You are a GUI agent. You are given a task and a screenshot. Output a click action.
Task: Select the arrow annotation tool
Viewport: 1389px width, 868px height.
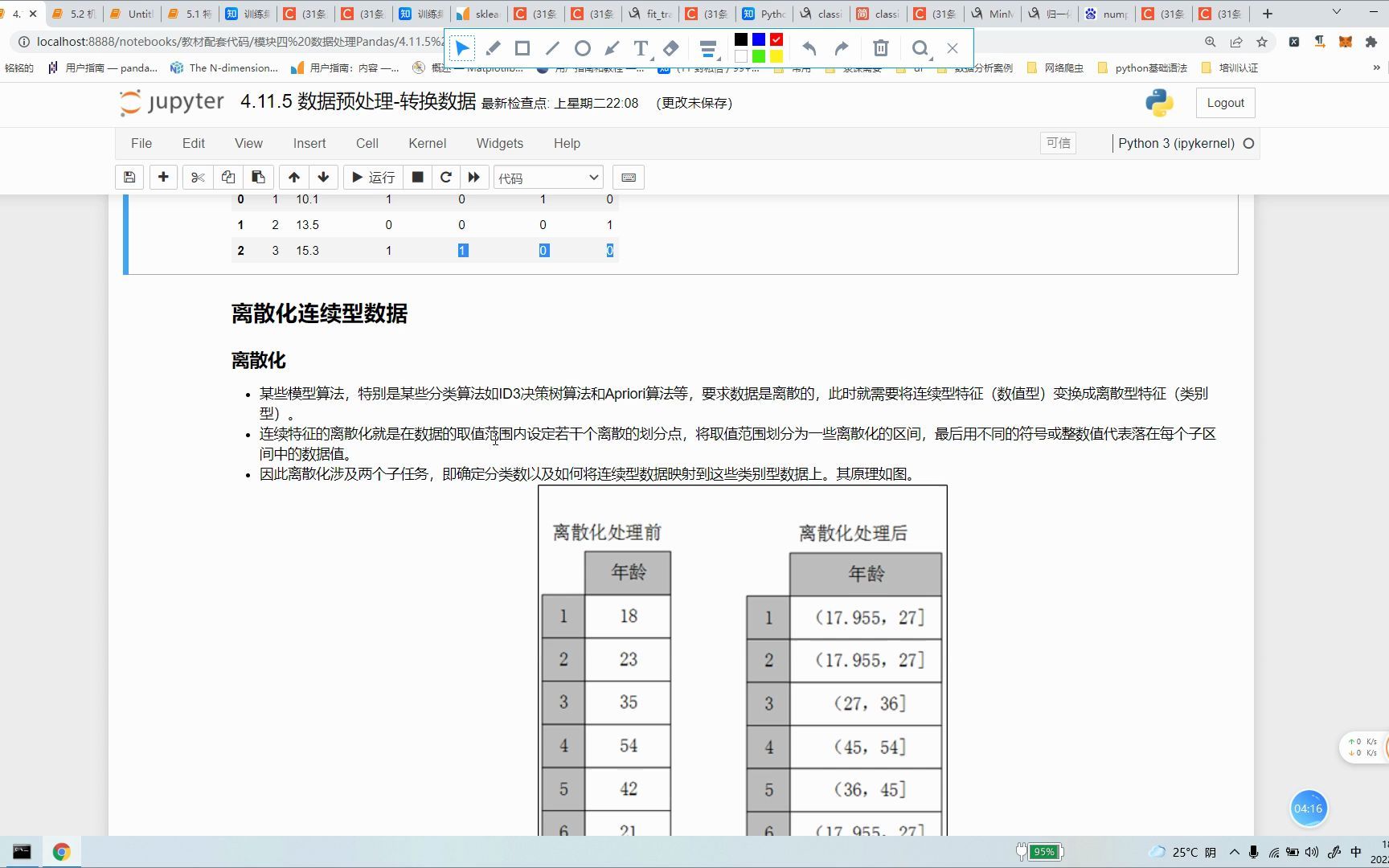pos(613,48)
